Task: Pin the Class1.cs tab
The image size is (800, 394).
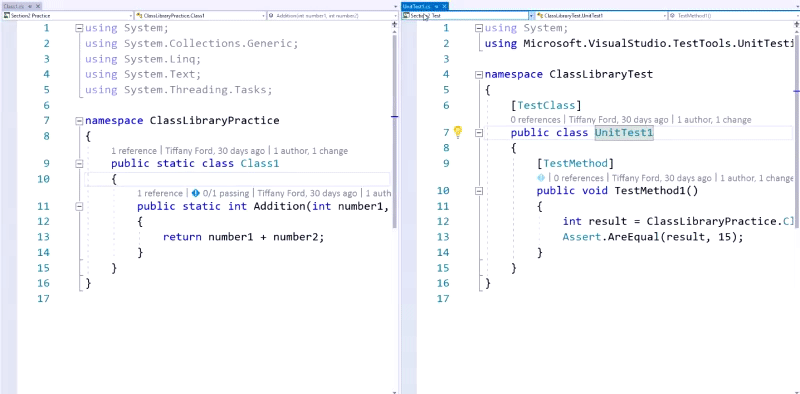Action: pos(31,6)
